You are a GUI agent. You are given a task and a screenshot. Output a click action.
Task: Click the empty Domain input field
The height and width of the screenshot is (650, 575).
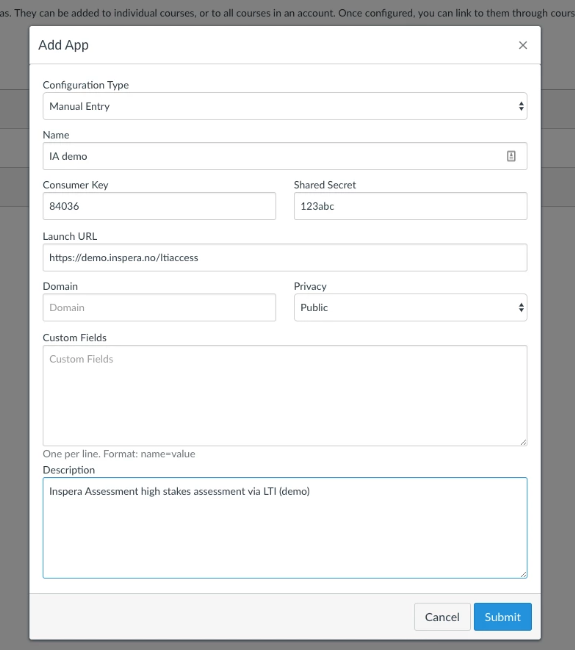tap(159, 308)
